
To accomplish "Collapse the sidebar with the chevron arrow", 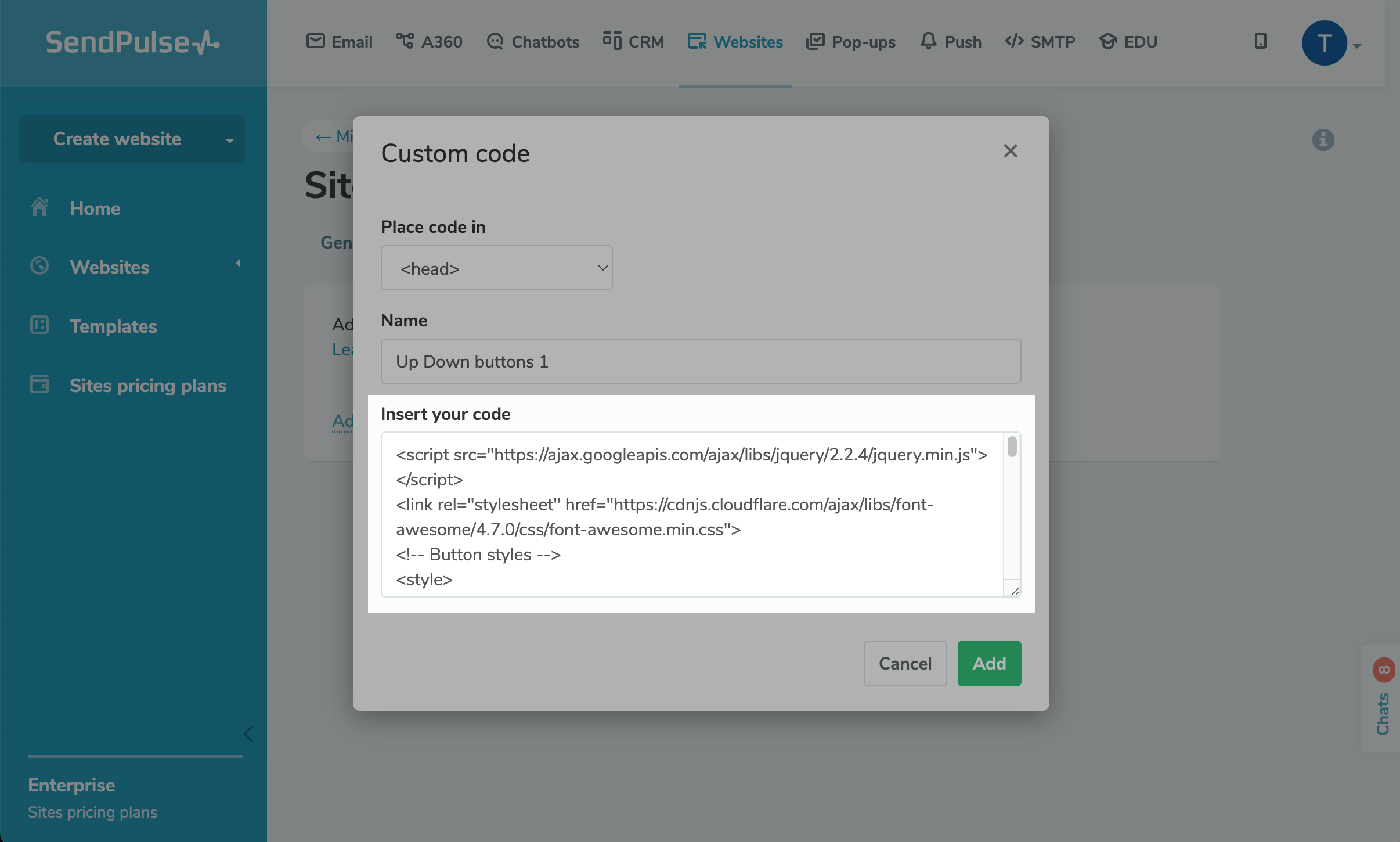I will [248, 734].
